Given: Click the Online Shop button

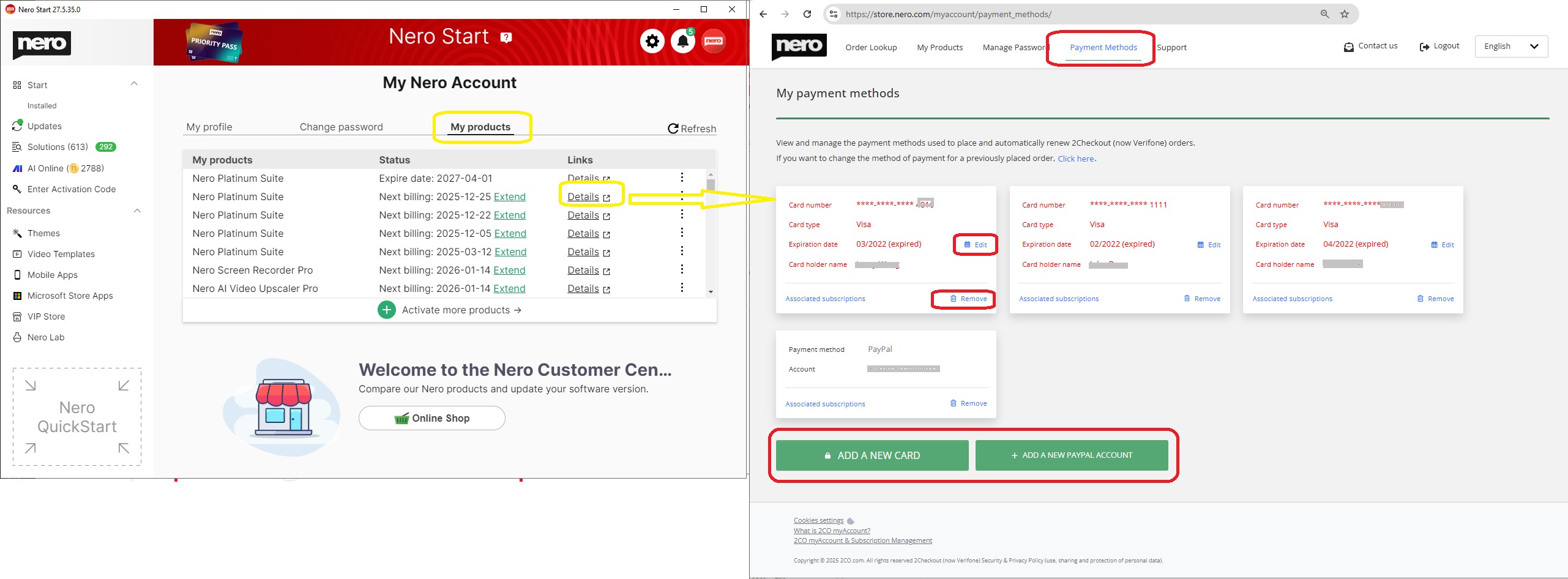Looking at the screenshot, I should [432, 419].
